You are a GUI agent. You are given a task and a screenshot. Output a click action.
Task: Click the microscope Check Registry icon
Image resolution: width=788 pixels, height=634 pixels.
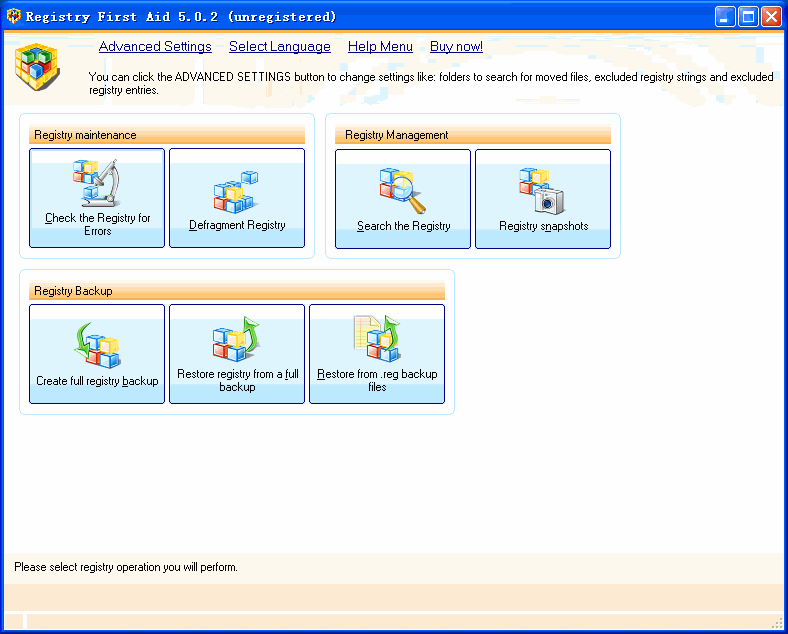[x=96, y=183]
